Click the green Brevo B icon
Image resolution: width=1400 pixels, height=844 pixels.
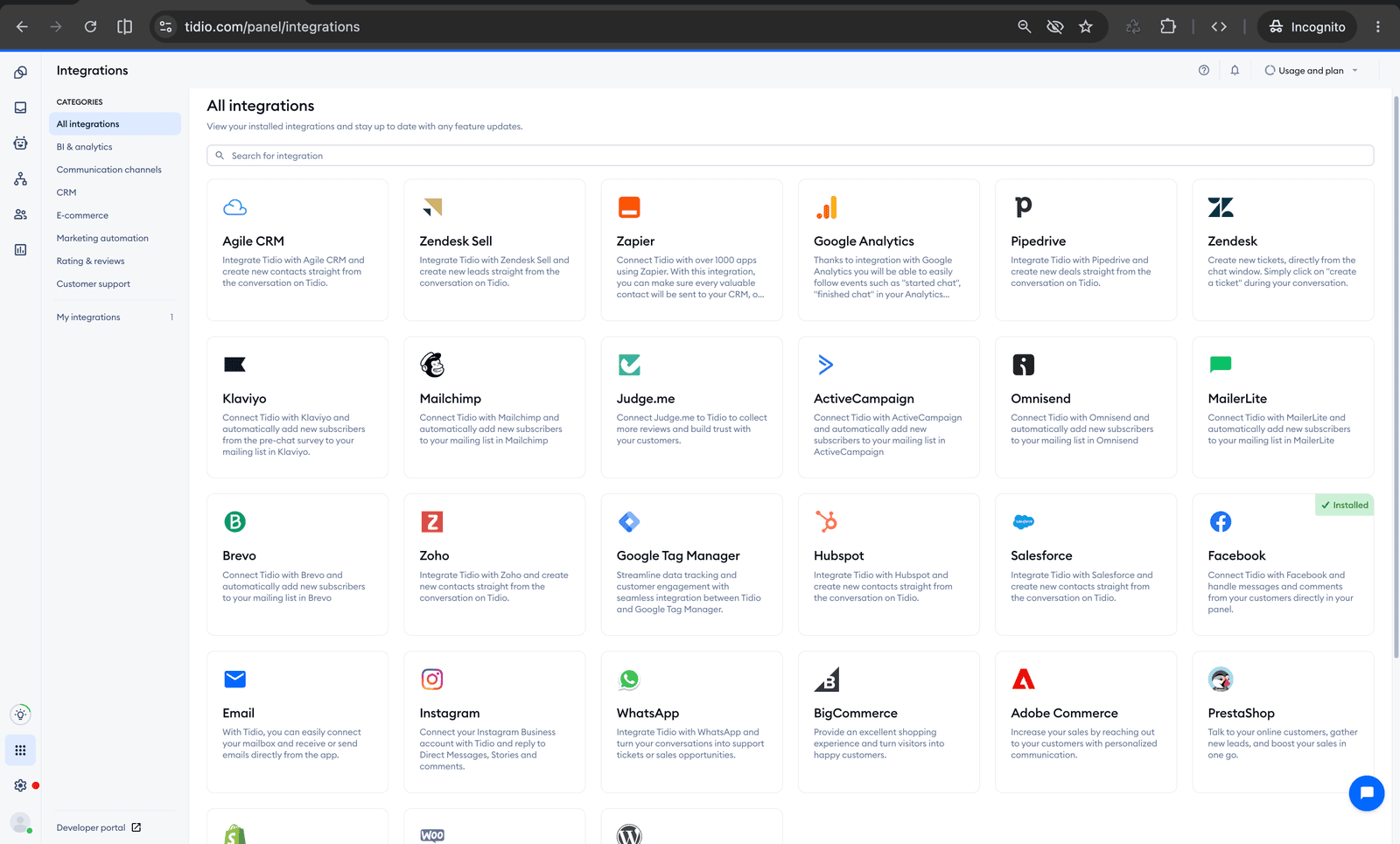[x=234, y=522]
